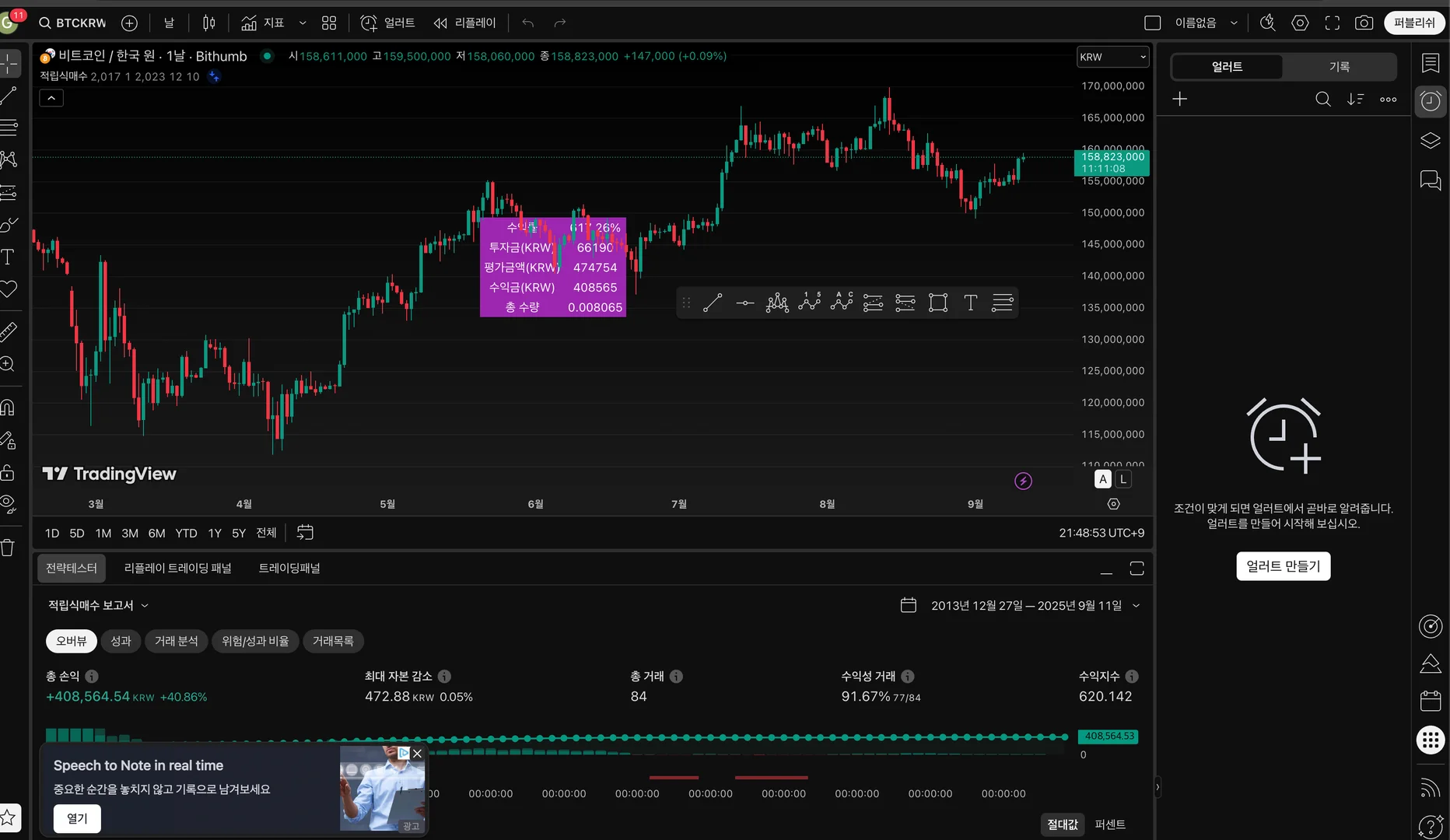Lock all drawings toggle
Image resolution: width=1450 pixels, height=840 pixels.
(x=9, y=472)
